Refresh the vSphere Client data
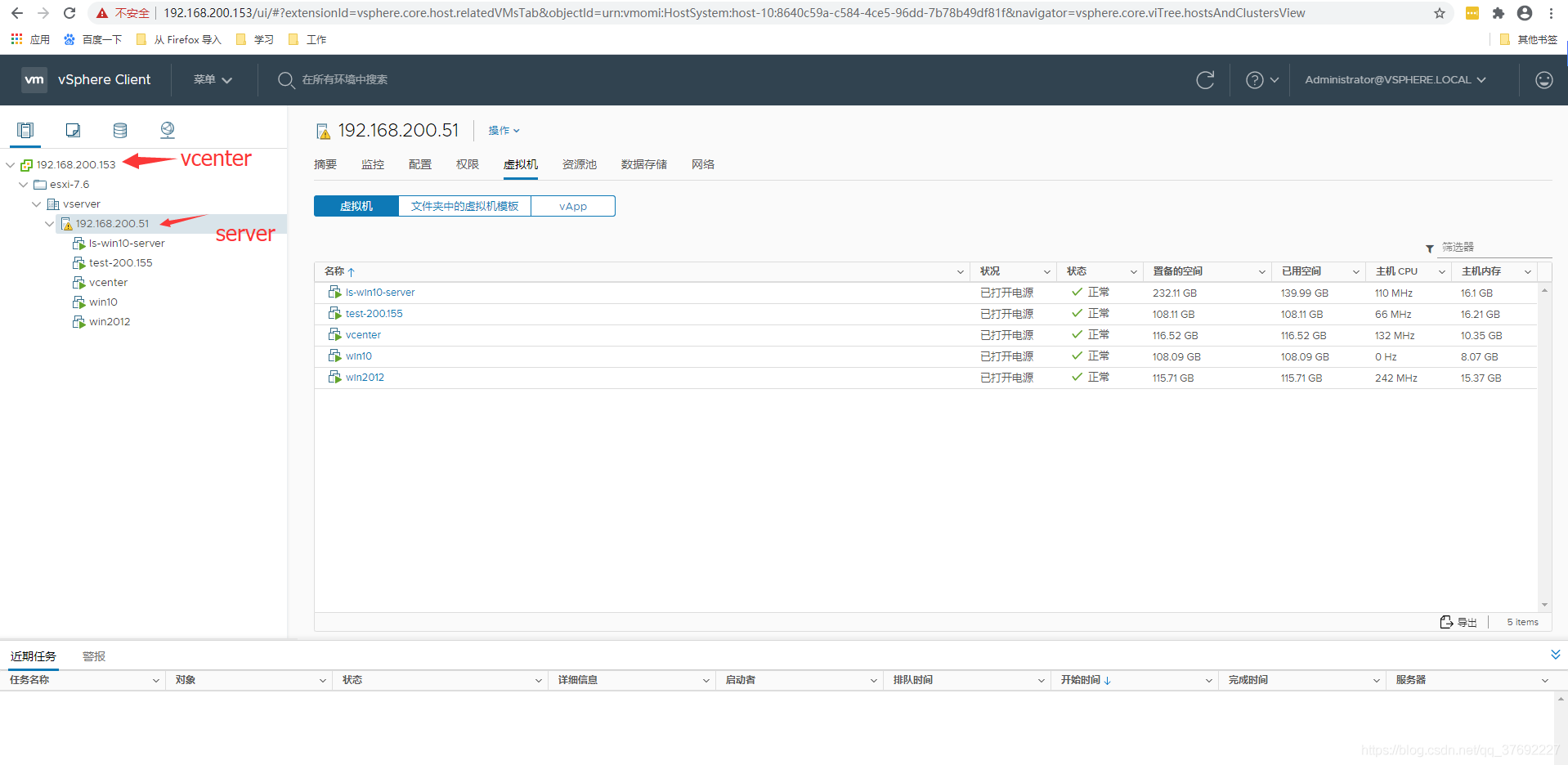This screenshot has height=765, width=1568. (x=1205, y=79)
